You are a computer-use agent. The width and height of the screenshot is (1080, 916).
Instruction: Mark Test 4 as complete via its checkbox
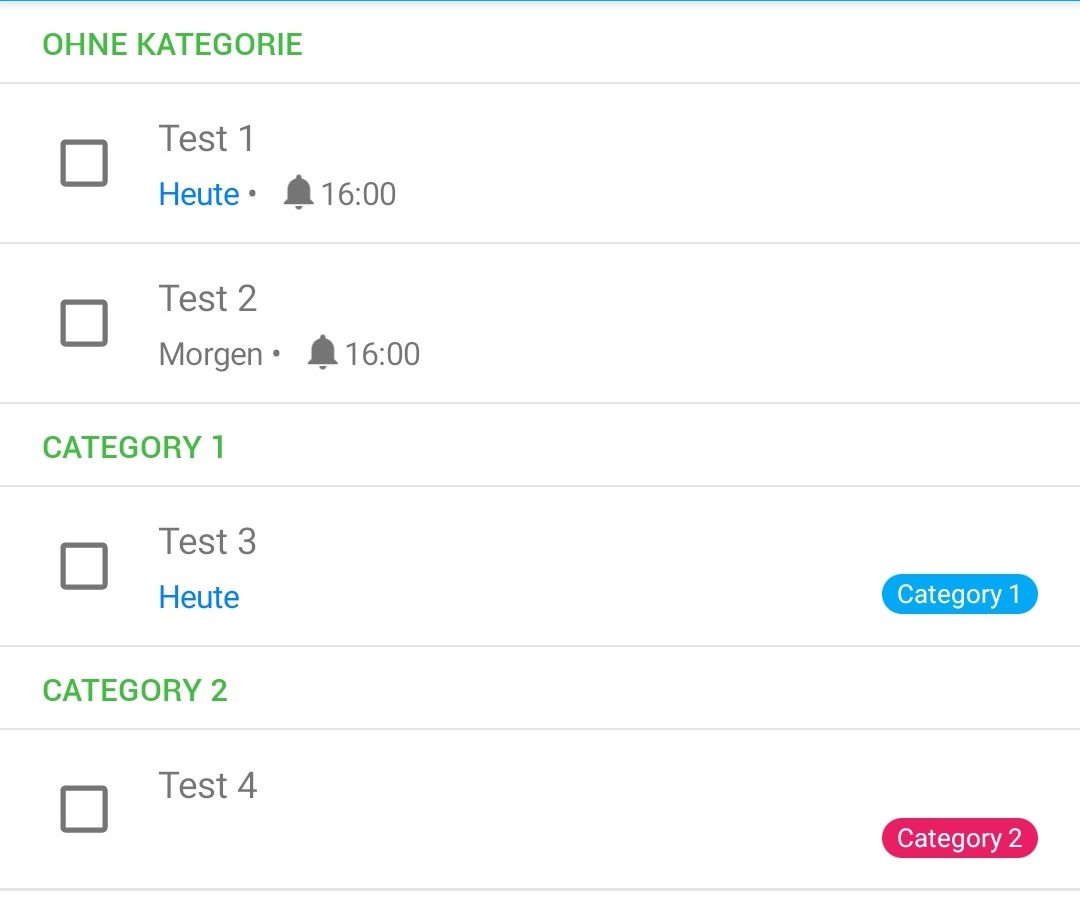pyautogui.click(x=84, y=808)
